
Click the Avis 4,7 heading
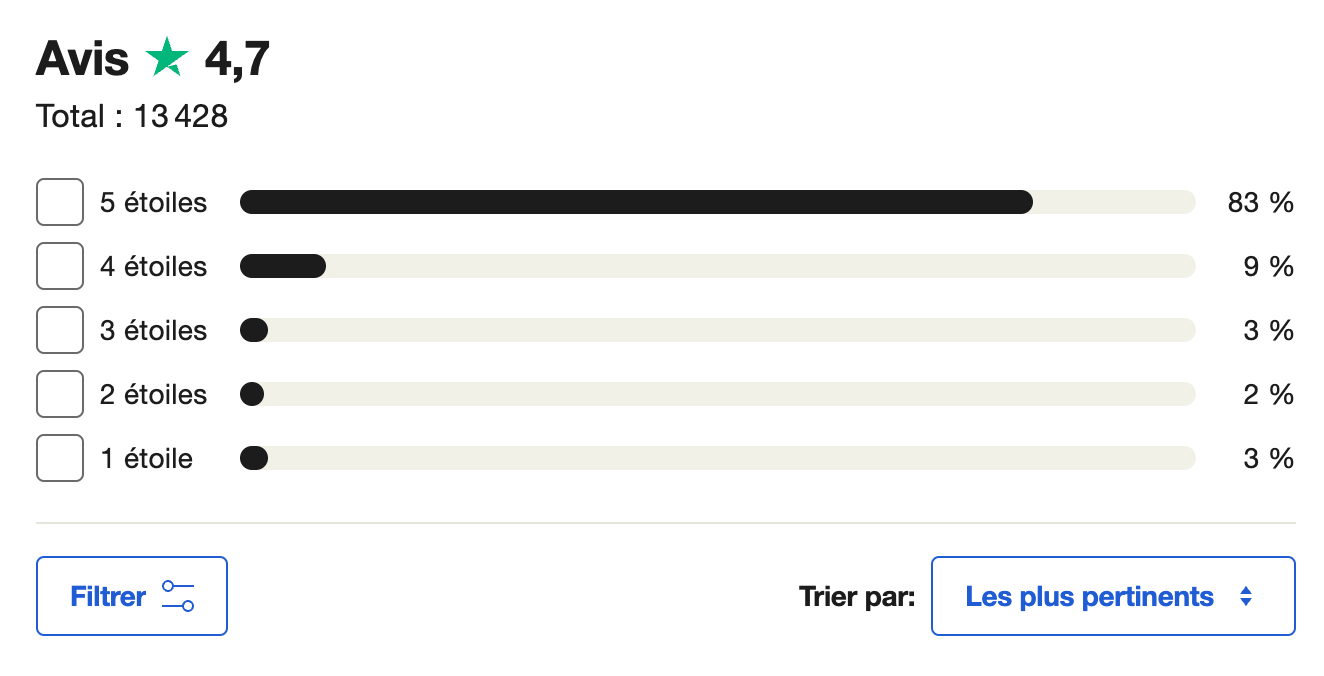[x=153, y=59]
